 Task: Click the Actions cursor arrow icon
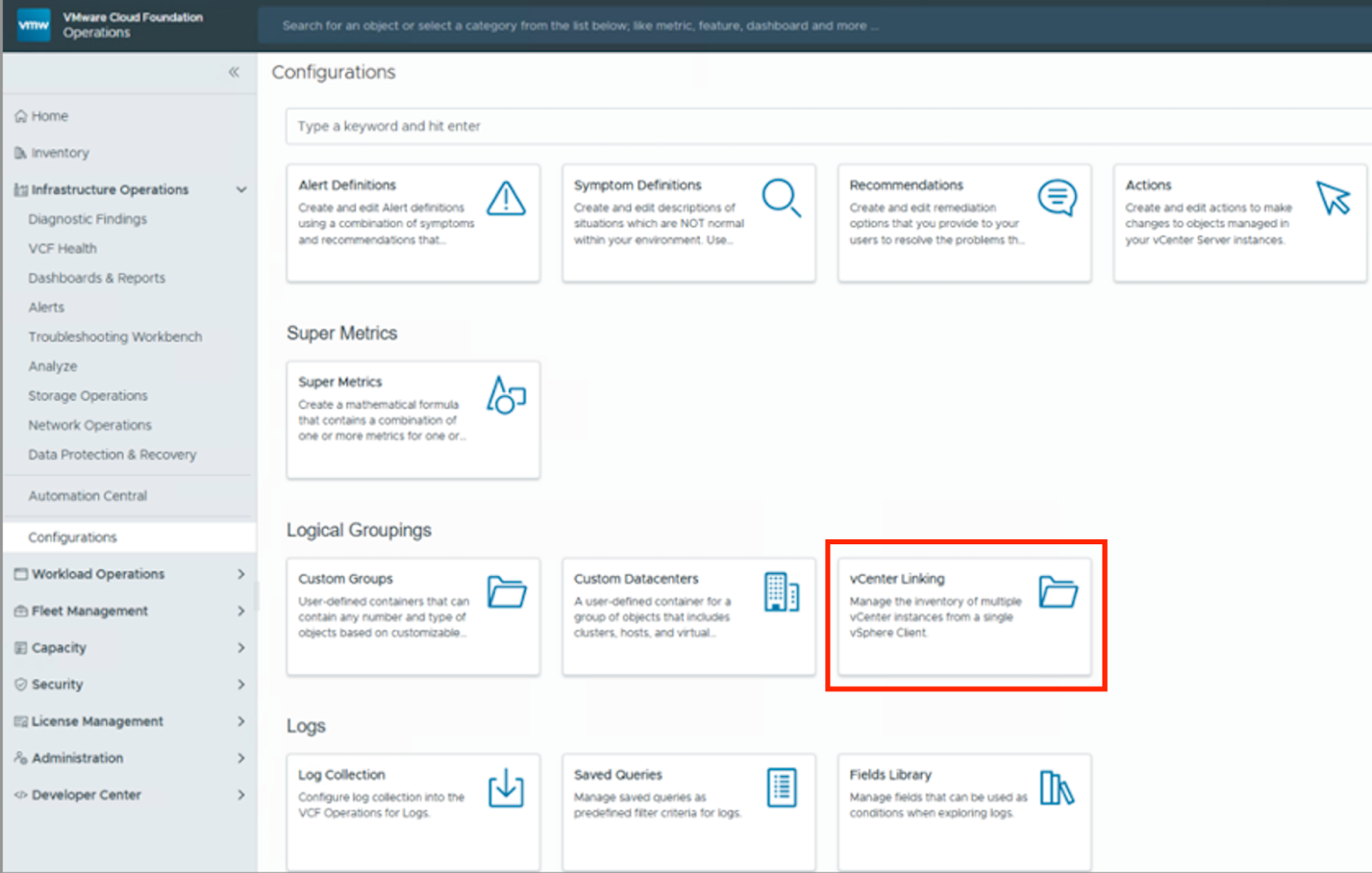tap(1334, 198)
